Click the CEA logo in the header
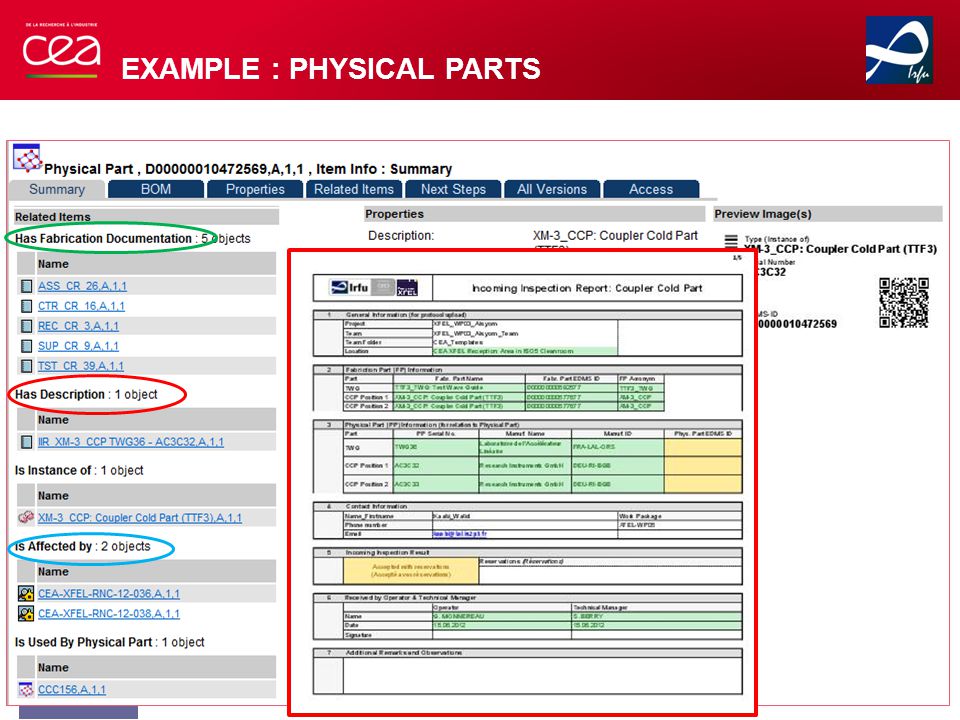This screenshot has width=960, height=720. tap(61, 51)
